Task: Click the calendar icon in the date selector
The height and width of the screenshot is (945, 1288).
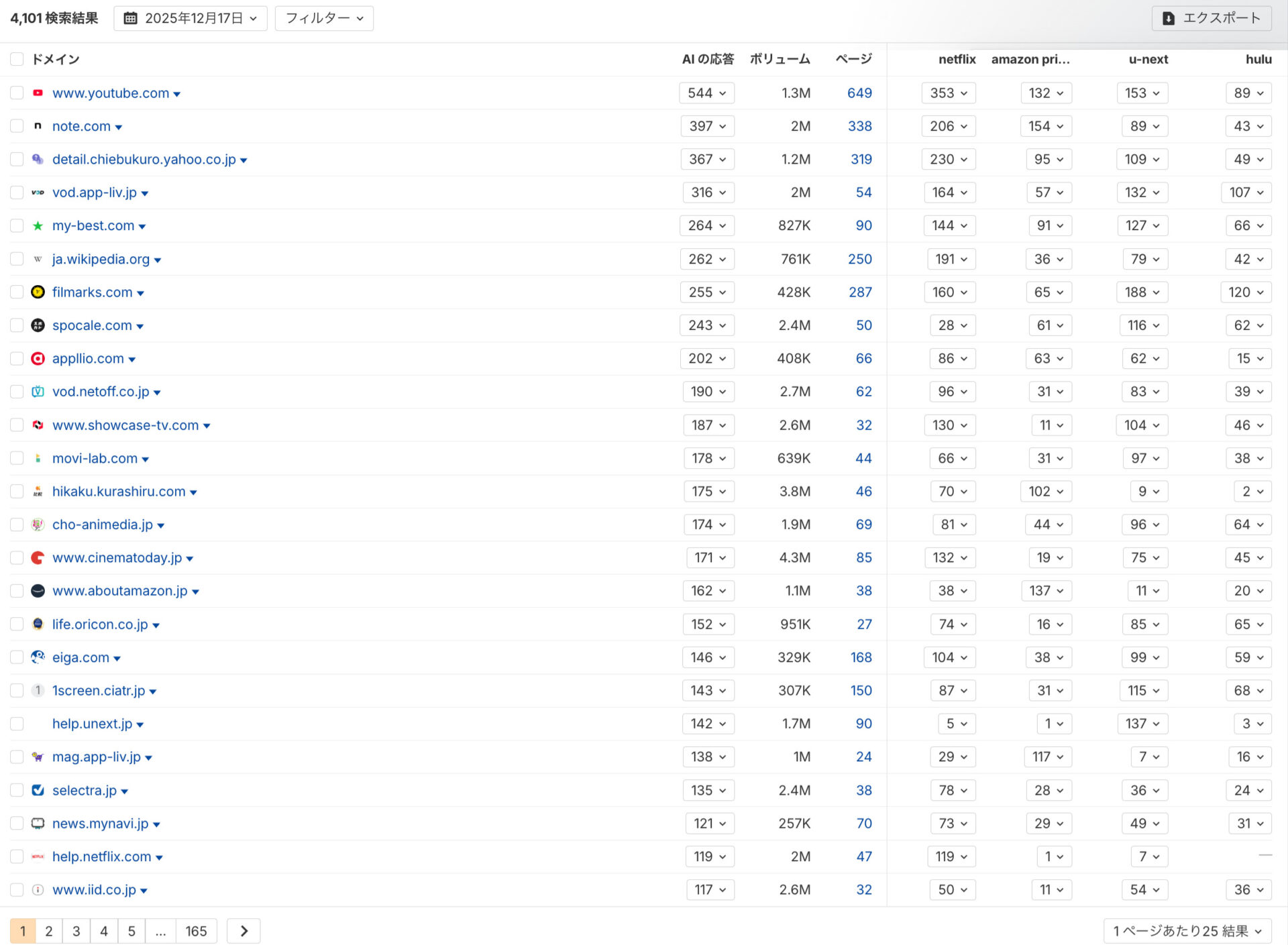Action: pos(131,18)
